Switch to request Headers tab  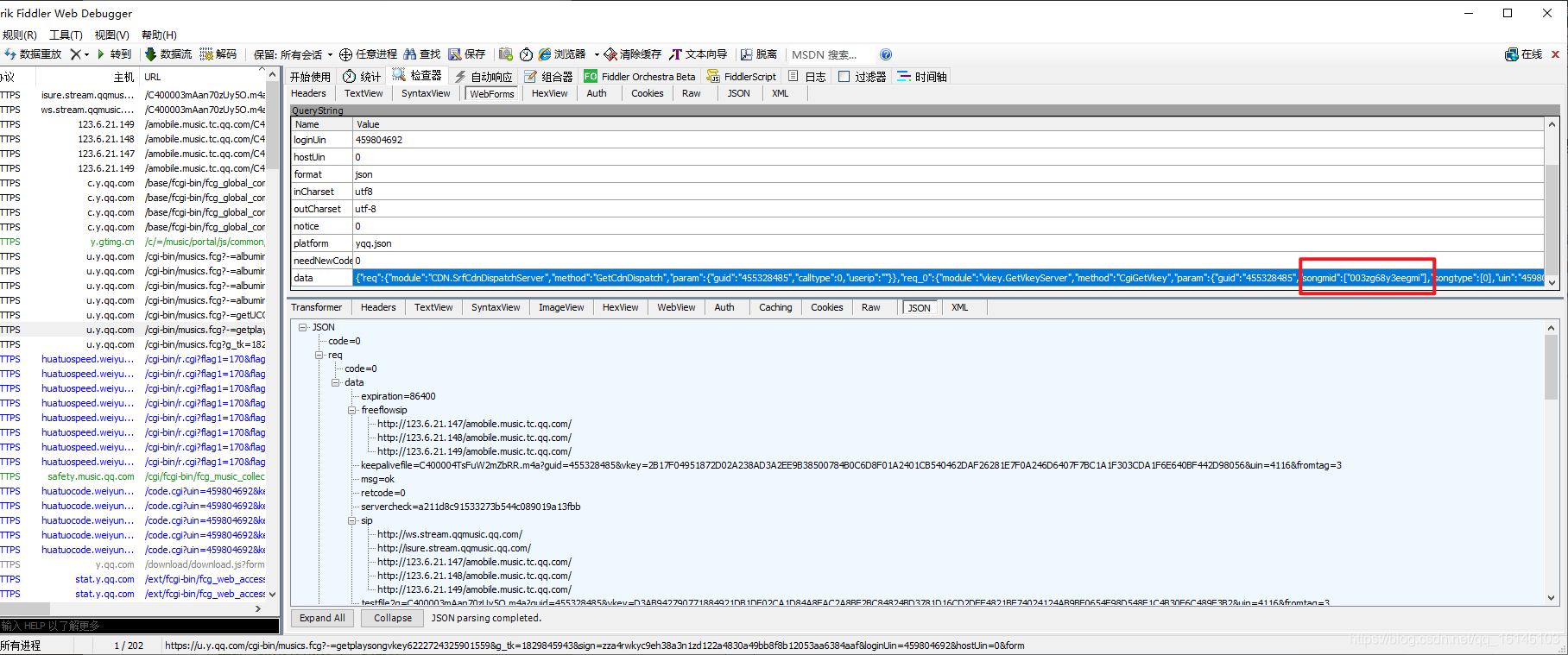point(308,93)
